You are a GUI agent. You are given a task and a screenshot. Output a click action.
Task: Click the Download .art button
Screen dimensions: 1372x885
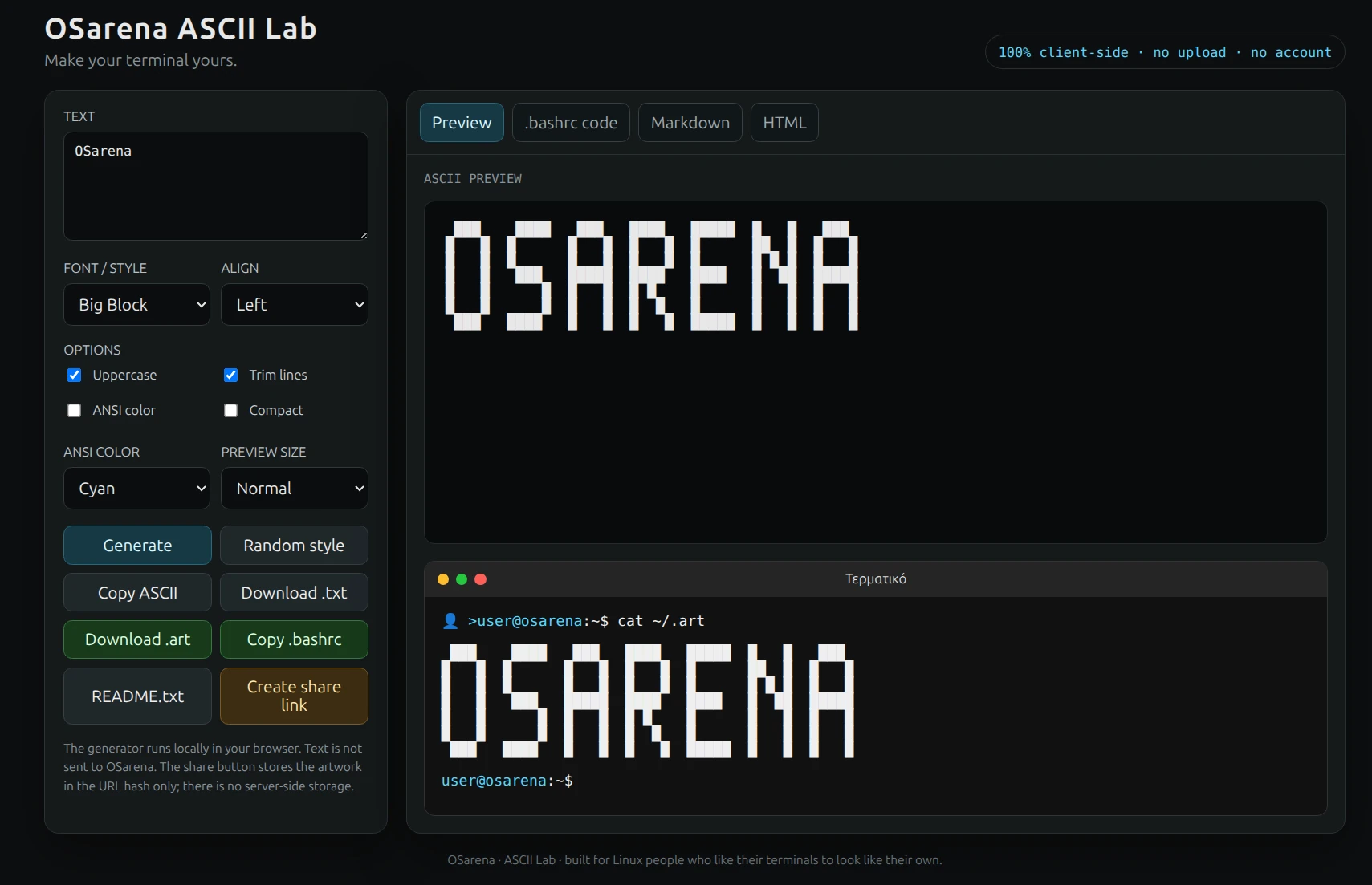point(137,639)
